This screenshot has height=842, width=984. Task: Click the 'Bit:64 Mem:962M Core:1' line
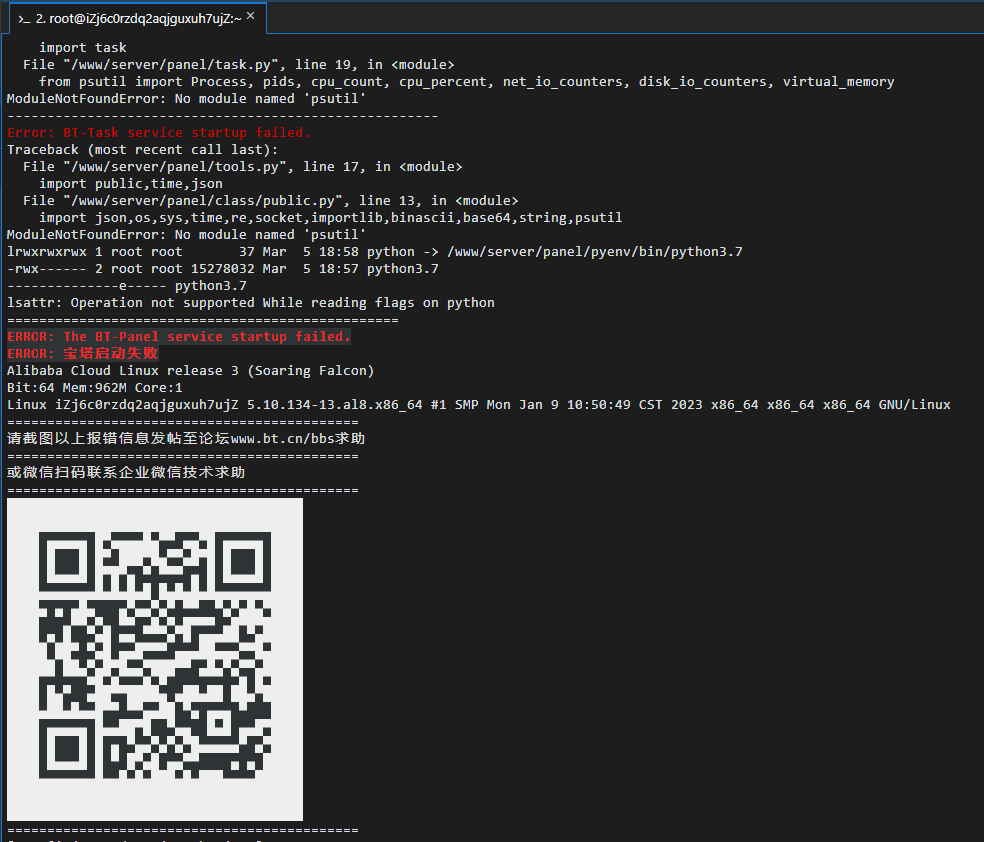pos(95,387)
